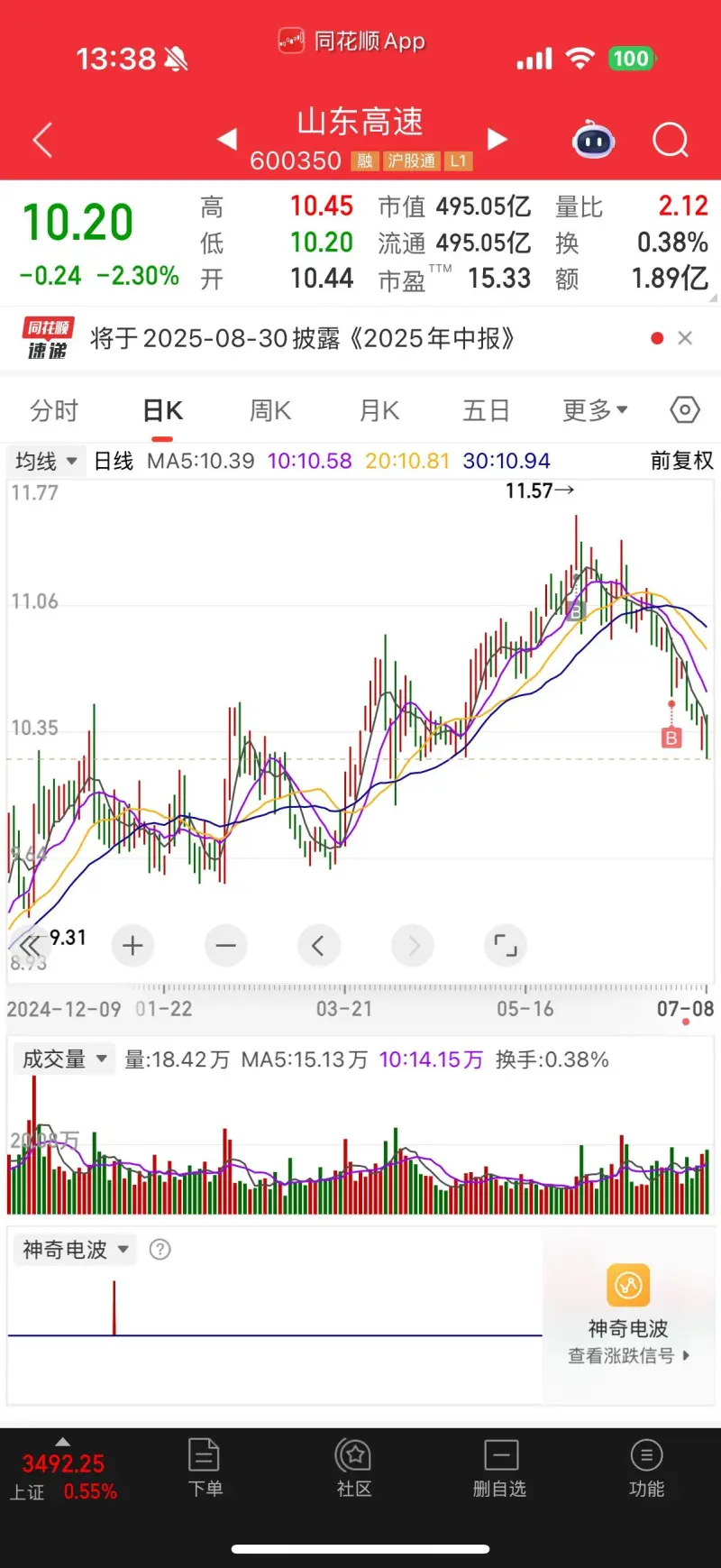Enter fullscreen chart view
721x1568 pixels.
(x=506, y=946)
